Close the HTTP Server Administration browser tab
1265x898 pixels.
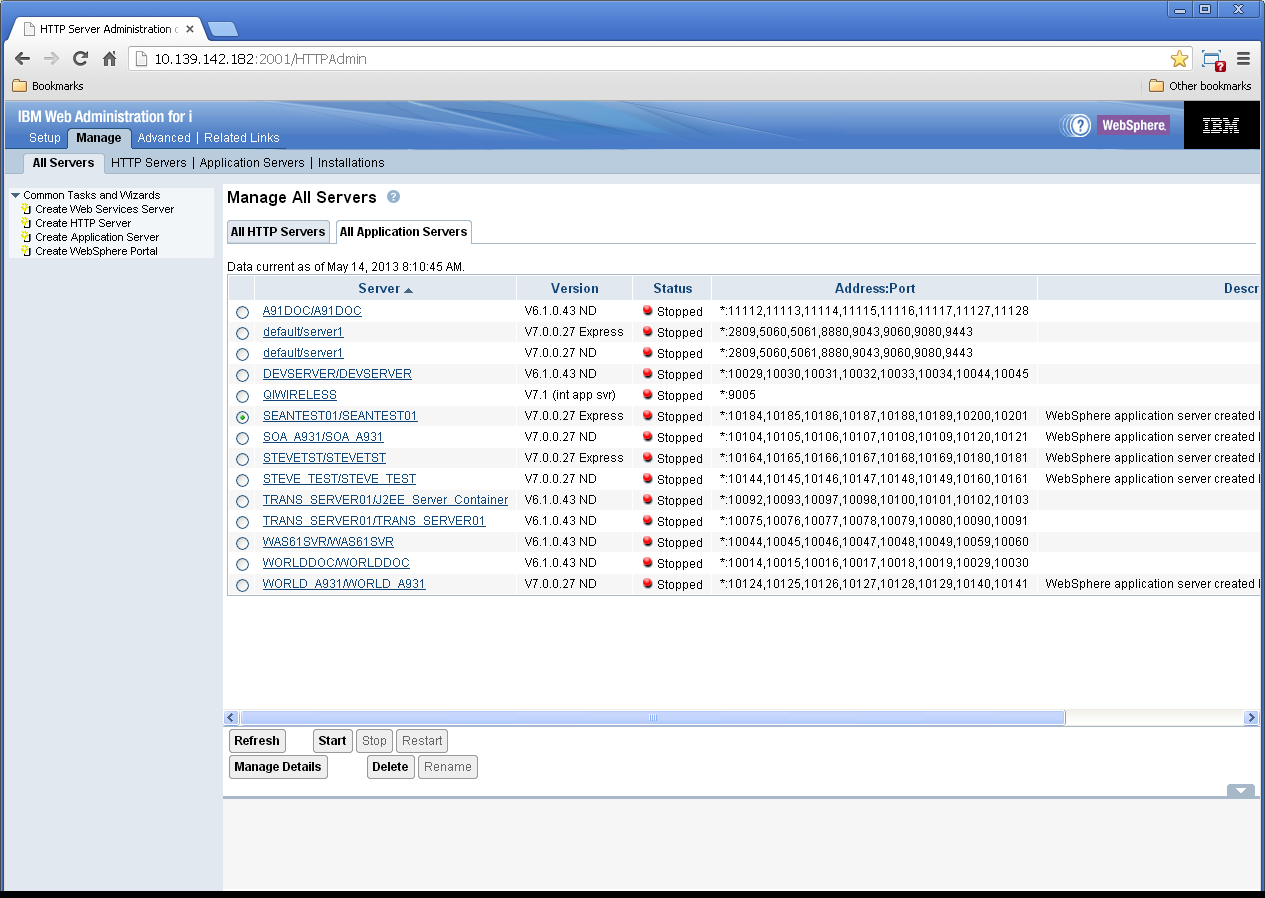tap(190, 29)
